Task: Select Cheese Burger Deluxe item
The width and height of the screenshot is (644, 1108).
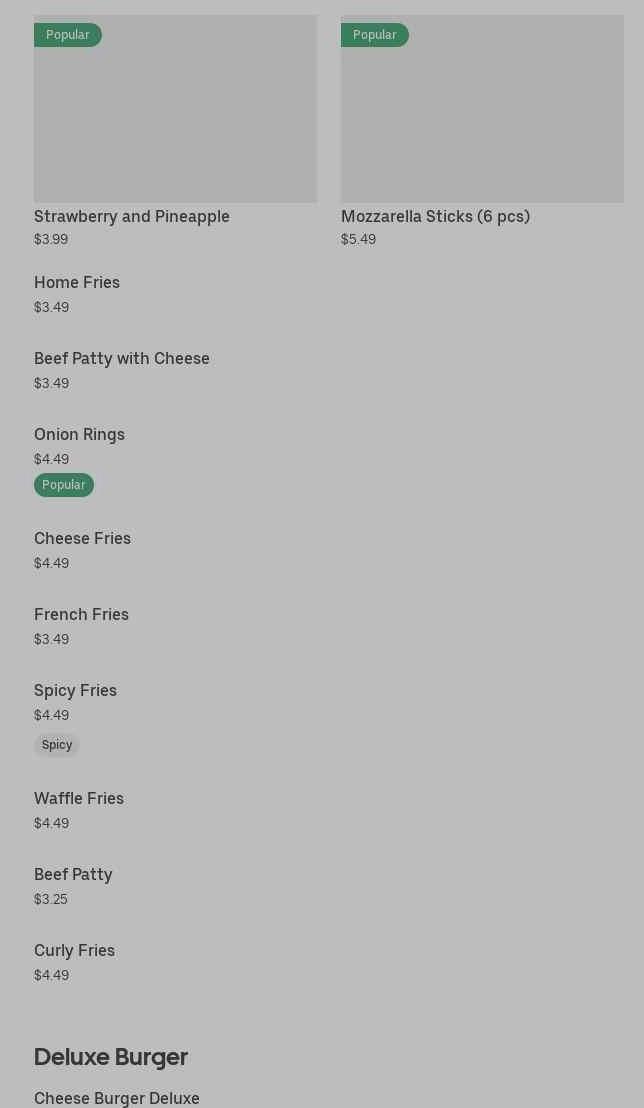Action: 117,1098
